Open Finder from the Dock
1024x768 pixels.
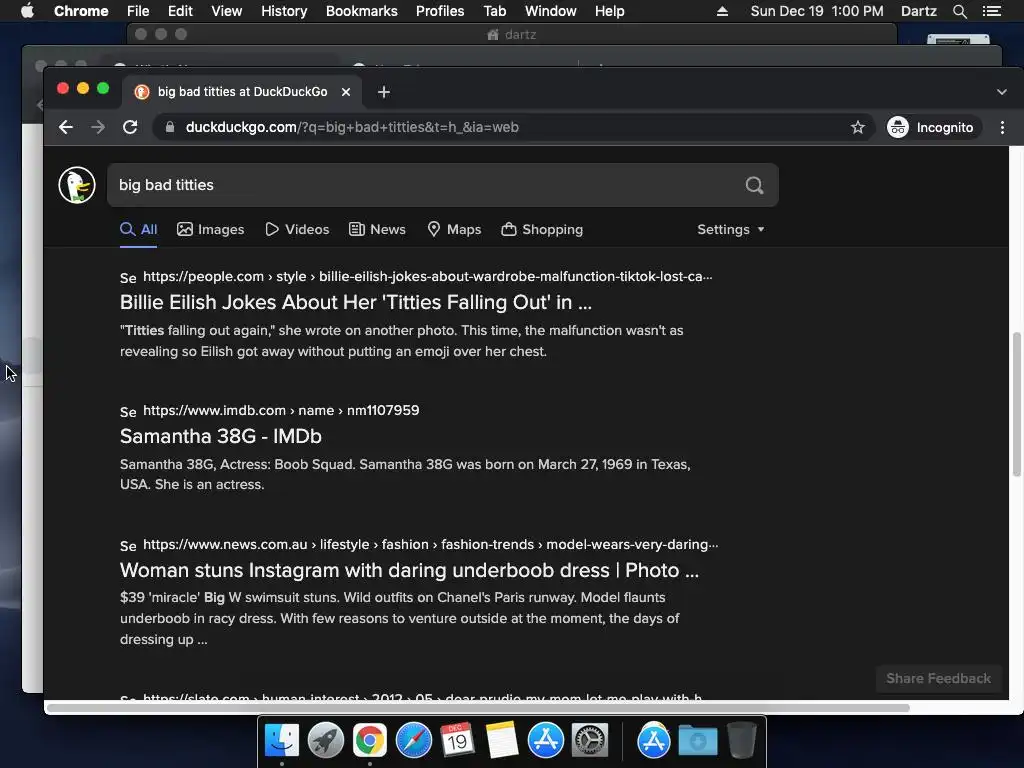click(282, 741)
